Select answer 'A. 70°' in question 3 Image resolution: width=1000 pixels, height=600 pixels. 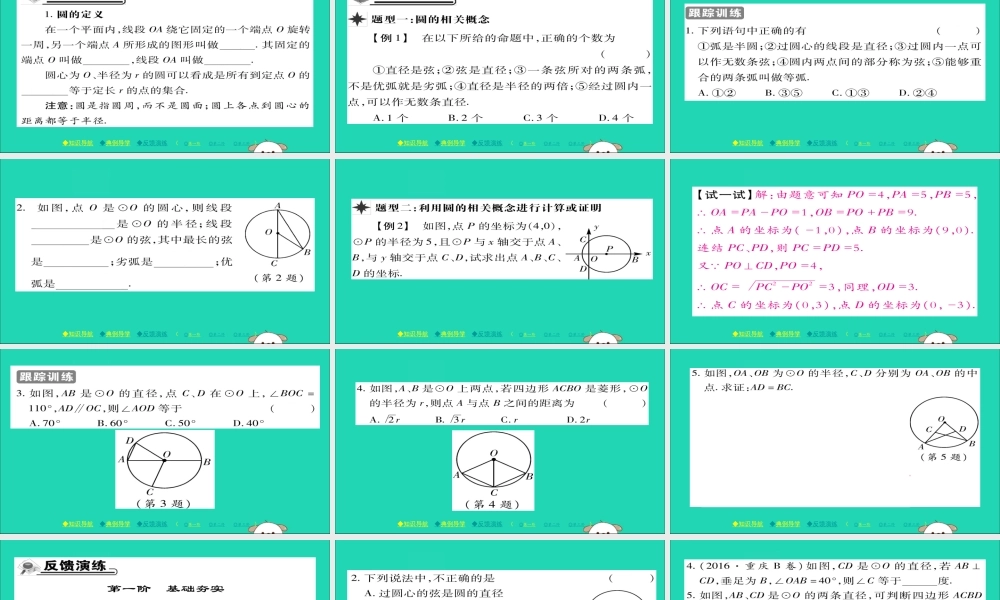[x=45, y=423]
